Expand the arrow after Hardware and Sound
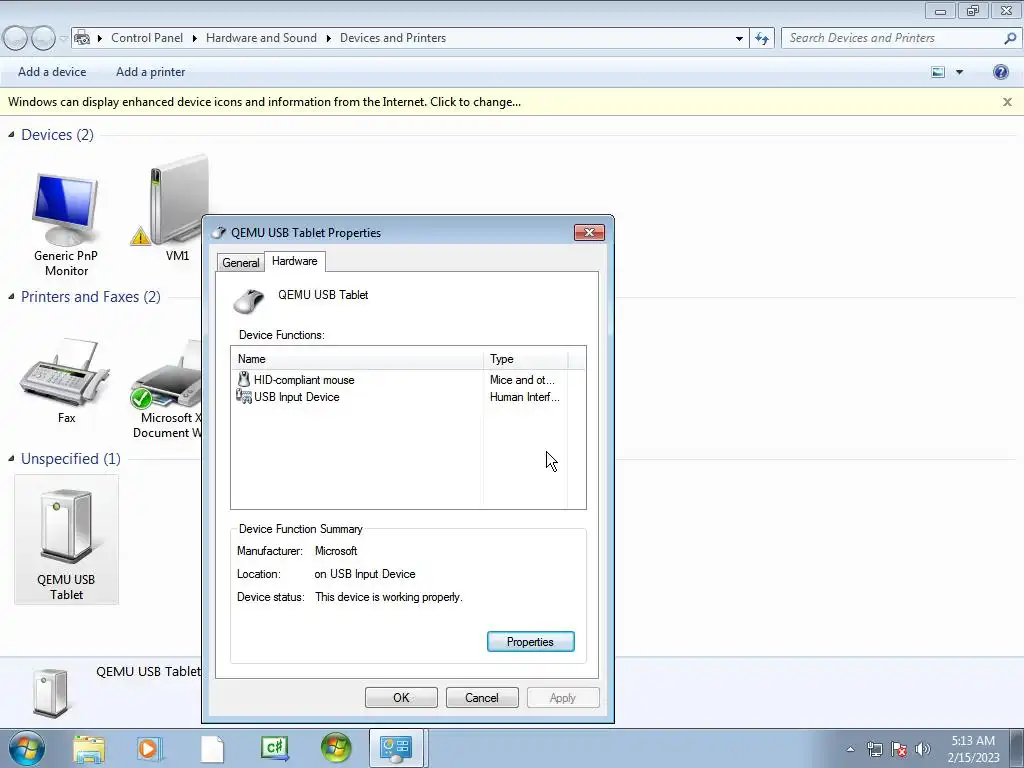1024x768 pixels. (x=328, y=39)
